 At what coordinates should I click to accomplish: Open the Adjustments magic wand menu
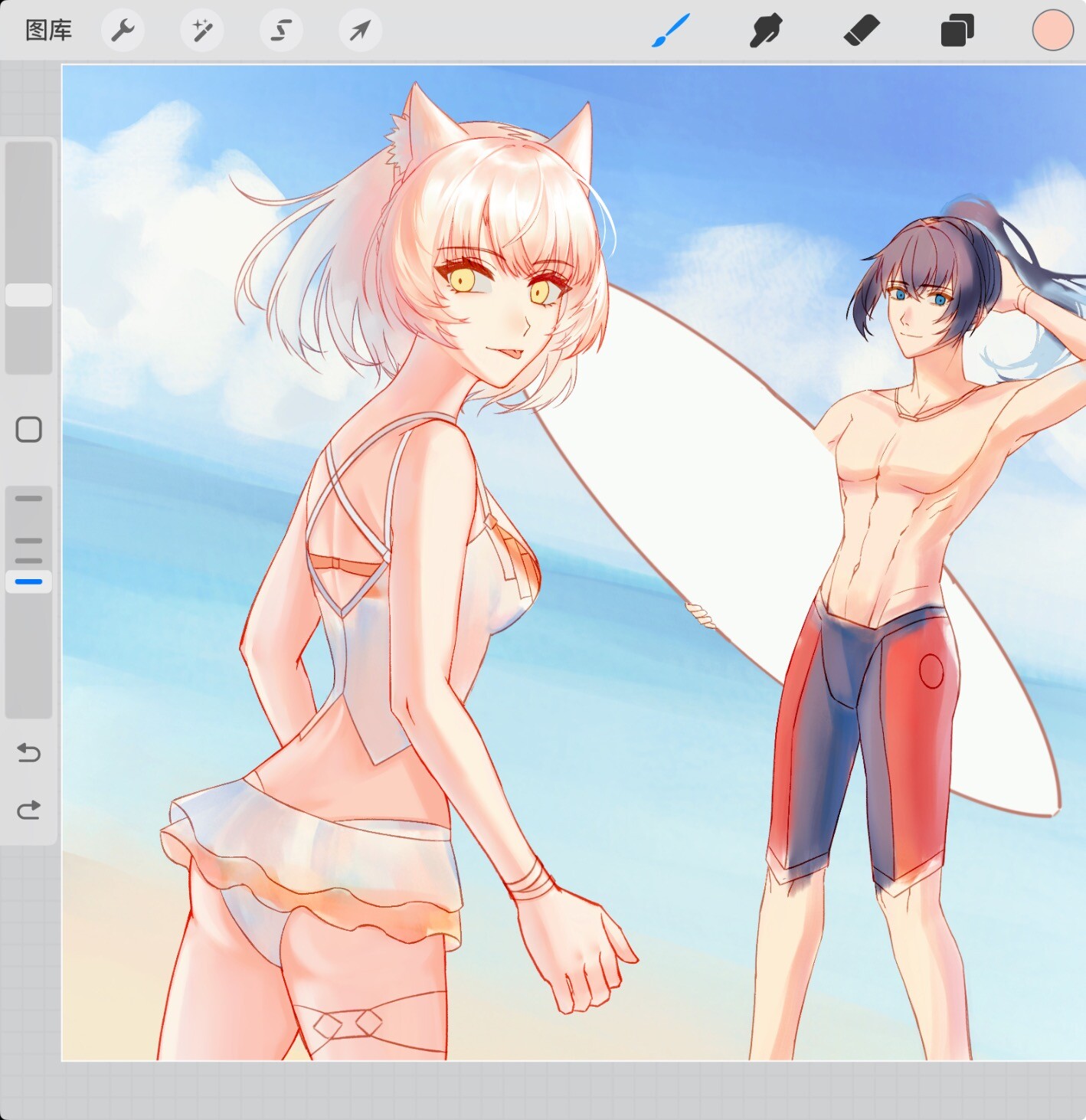tap(202, 31)
